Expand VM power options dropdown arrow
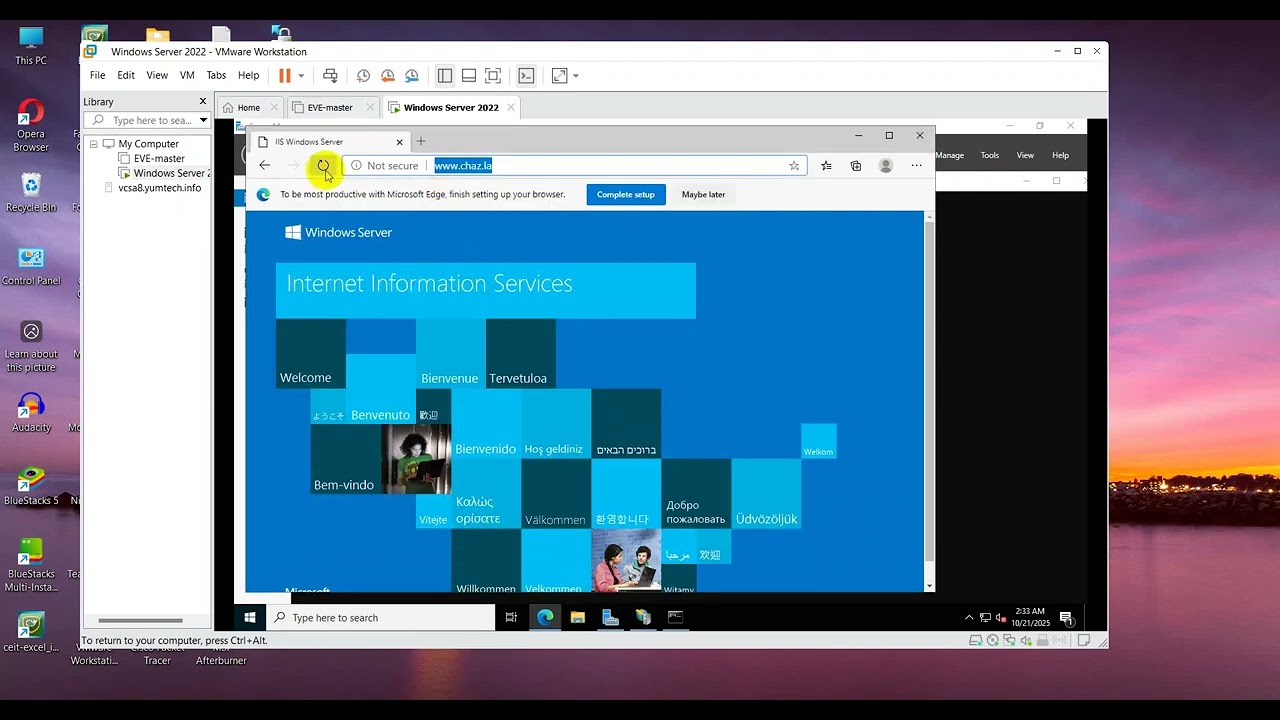This screenshot has height=720, width=1280. [x=301, y=76]
